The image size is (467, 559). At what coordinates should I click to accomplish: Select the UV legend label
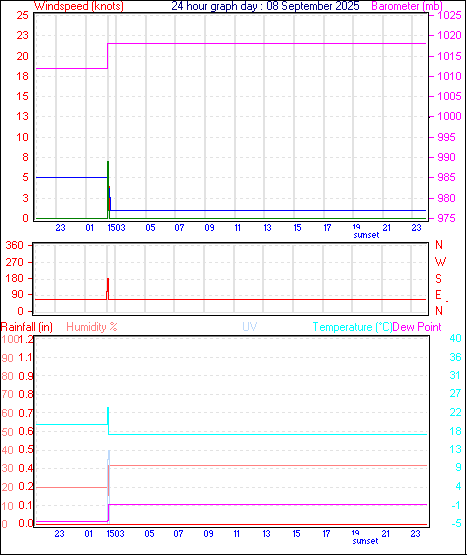point(250,327)
